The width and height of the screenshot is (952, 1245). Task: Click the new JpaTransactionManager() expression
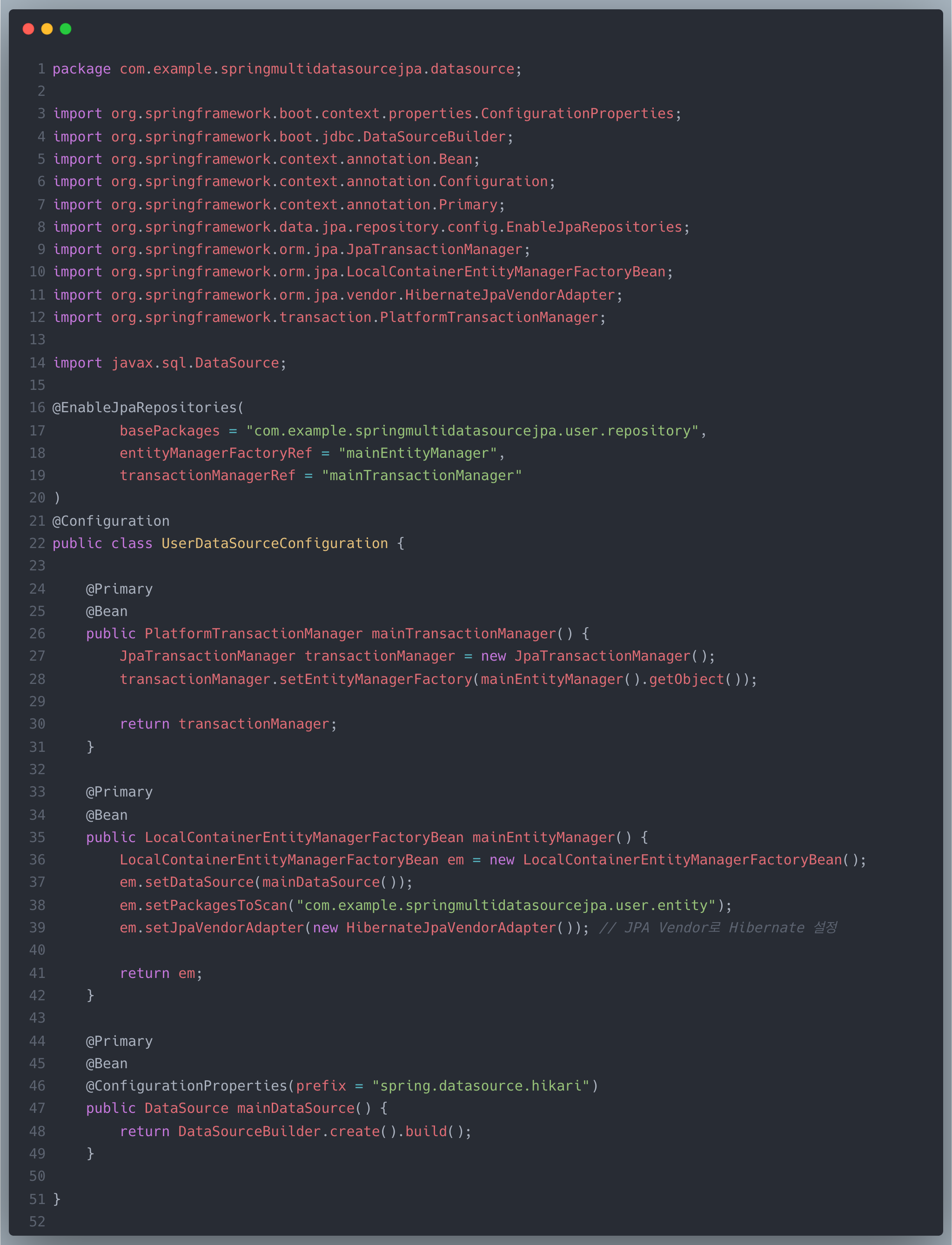coord(594,656)
